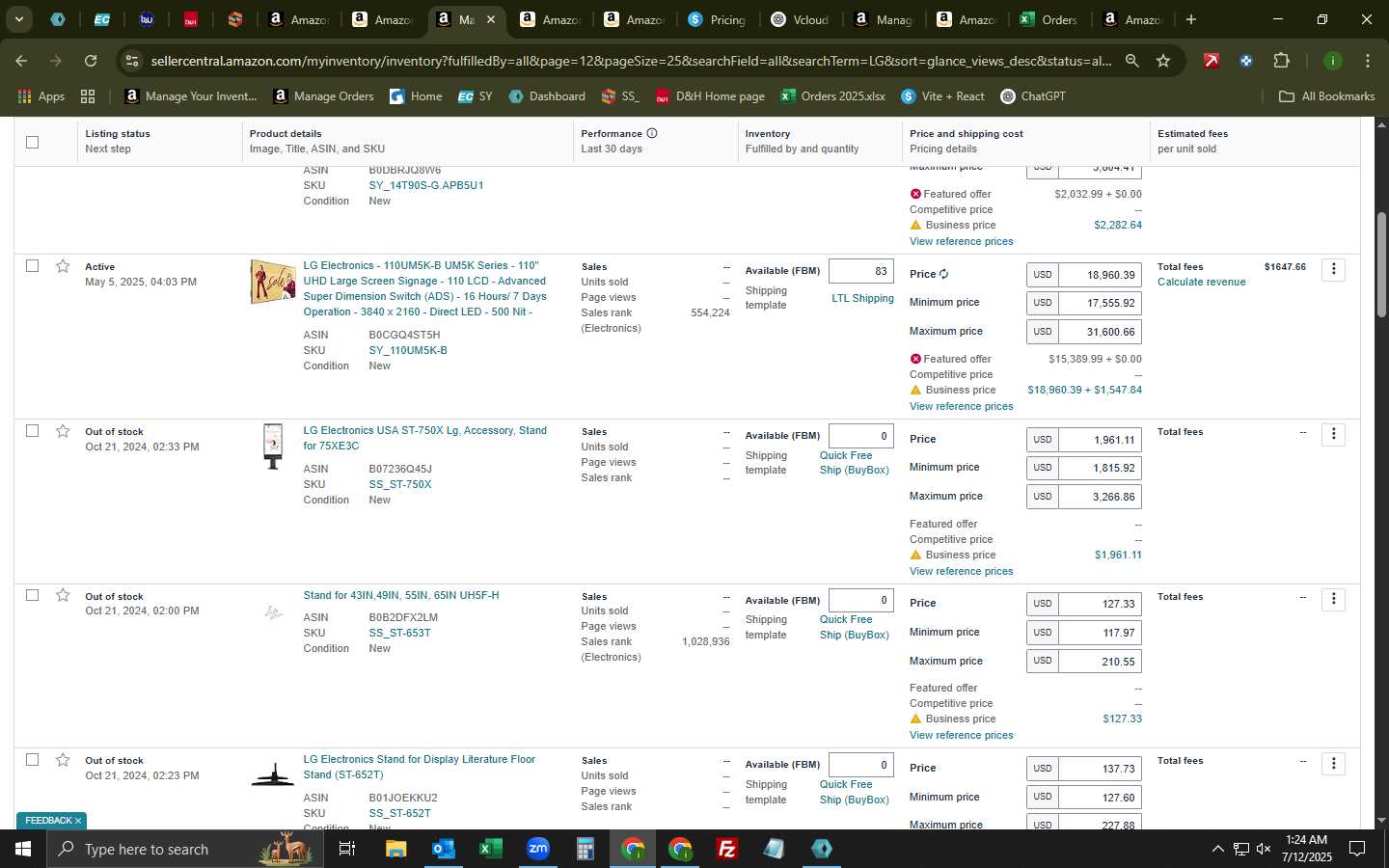Viewport: 1389px width, 868px height.
Task: Select checkbox for 110UM5K-B listing
Action: pyautogui.click(x=32, y=265)
